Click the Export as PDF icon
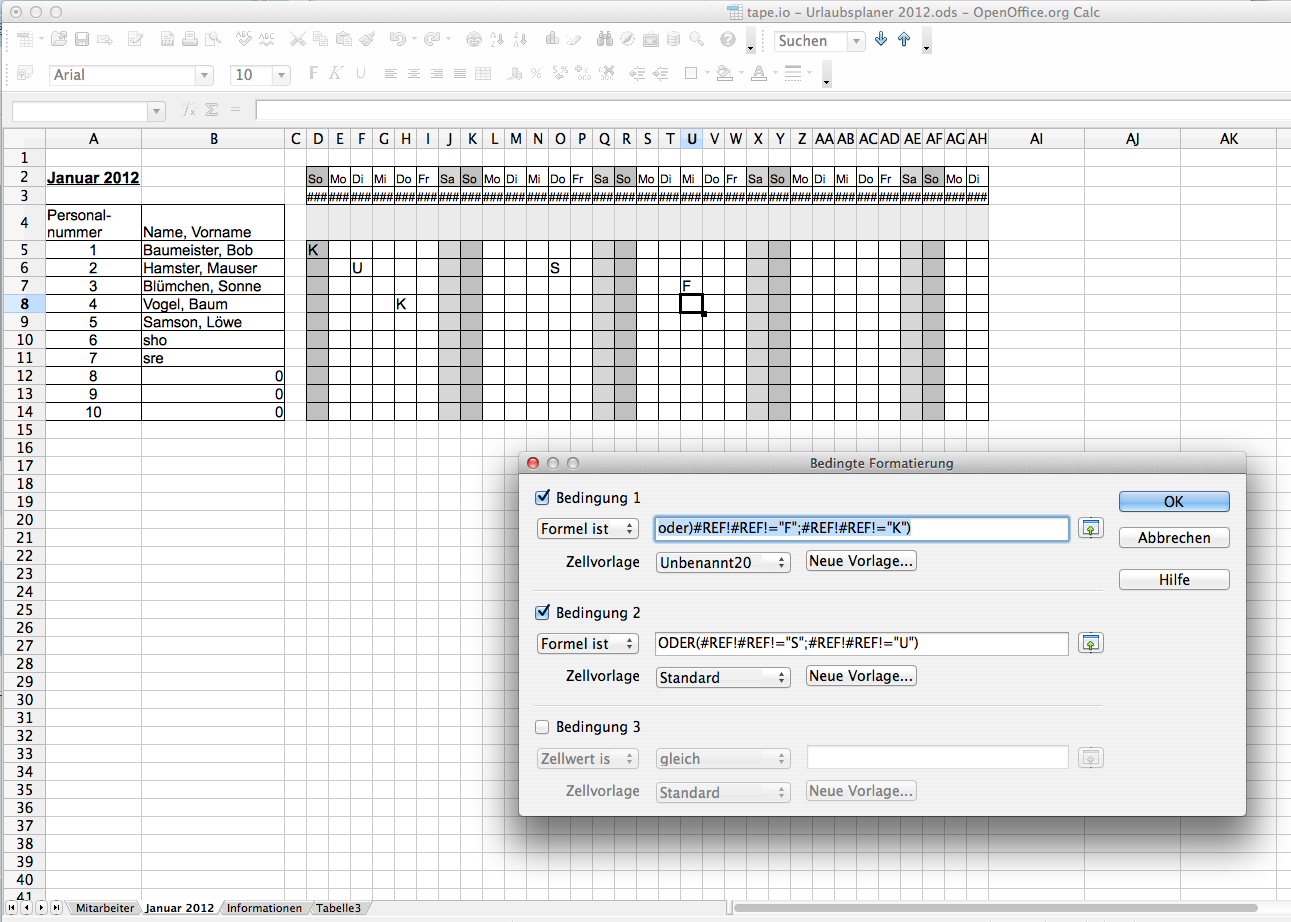1291x922 pixels. pos(166,40)
